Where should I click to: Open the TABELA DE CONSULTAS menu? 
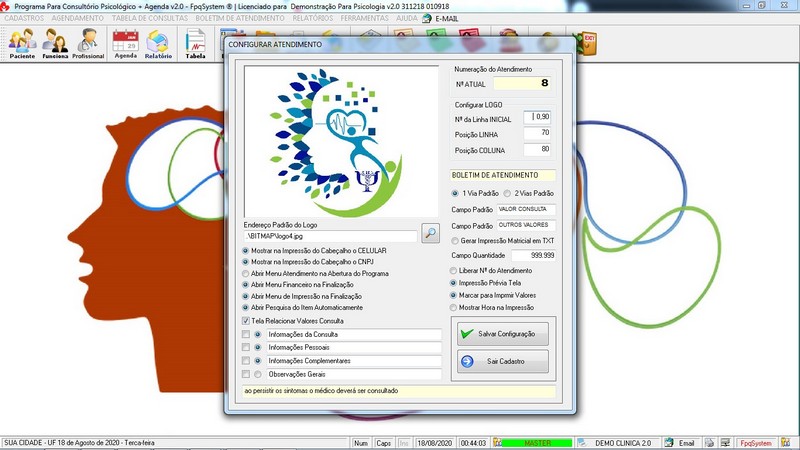[x=150, y=18]
